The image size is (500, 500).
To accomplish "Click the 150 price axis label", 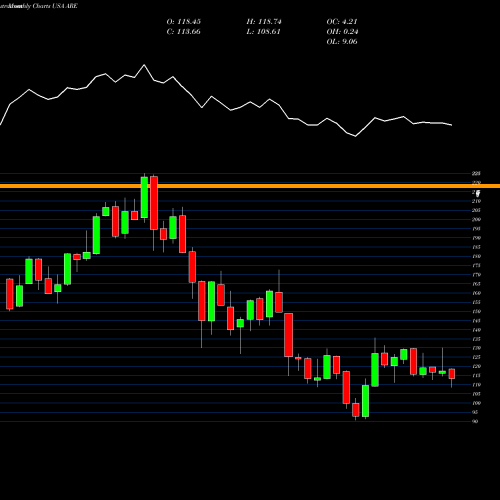I will click(x=476, y=312).
